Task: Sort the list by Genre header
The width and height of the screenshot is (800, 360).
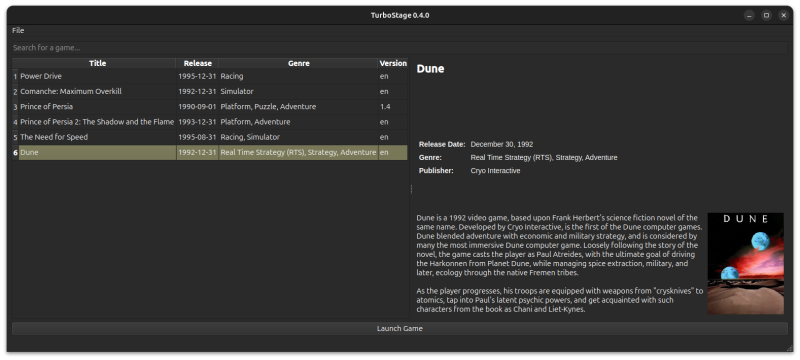Action: 298,63
